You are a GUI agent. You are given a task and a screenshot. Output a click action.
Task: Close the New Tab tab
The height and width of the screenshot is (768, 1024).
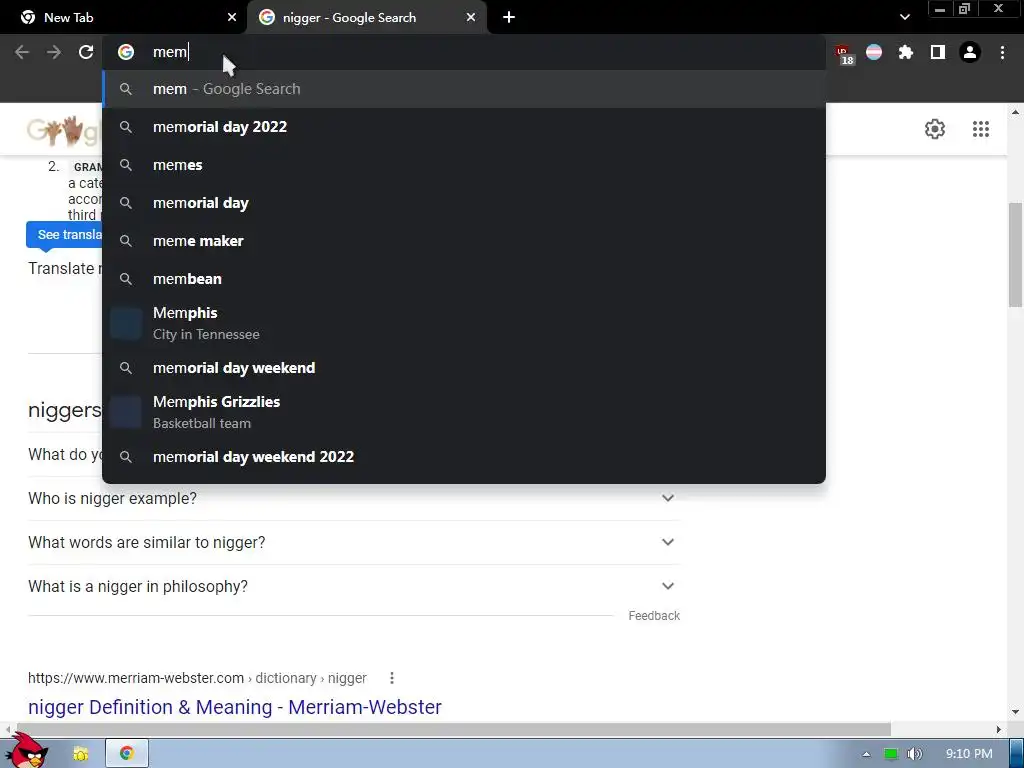click(x=232, y=18)
